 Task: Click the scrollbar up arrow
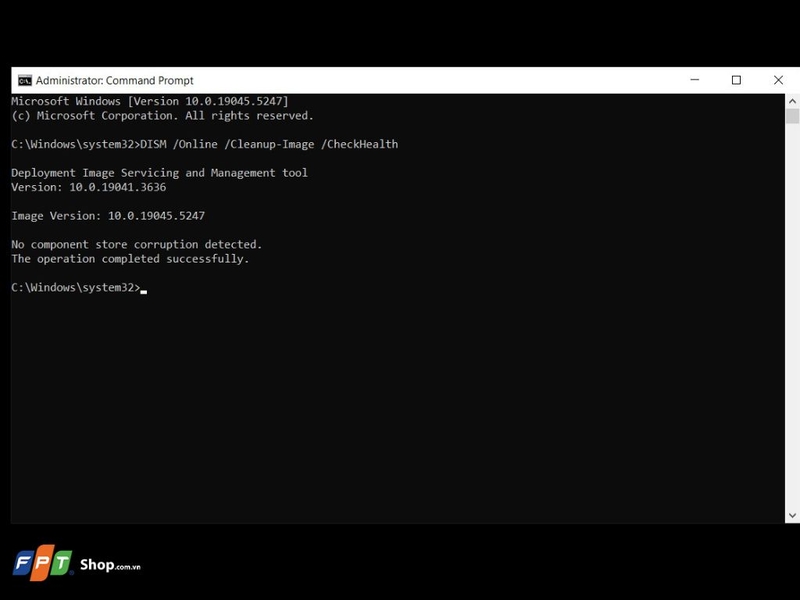pyautogui.click(x=792, y=99)
